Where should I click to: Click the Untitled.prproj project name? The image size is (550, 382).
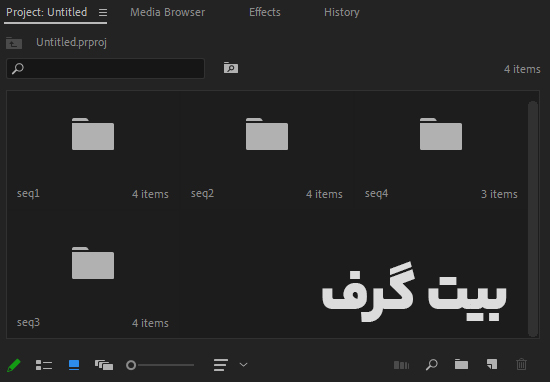tap(72, 42)
